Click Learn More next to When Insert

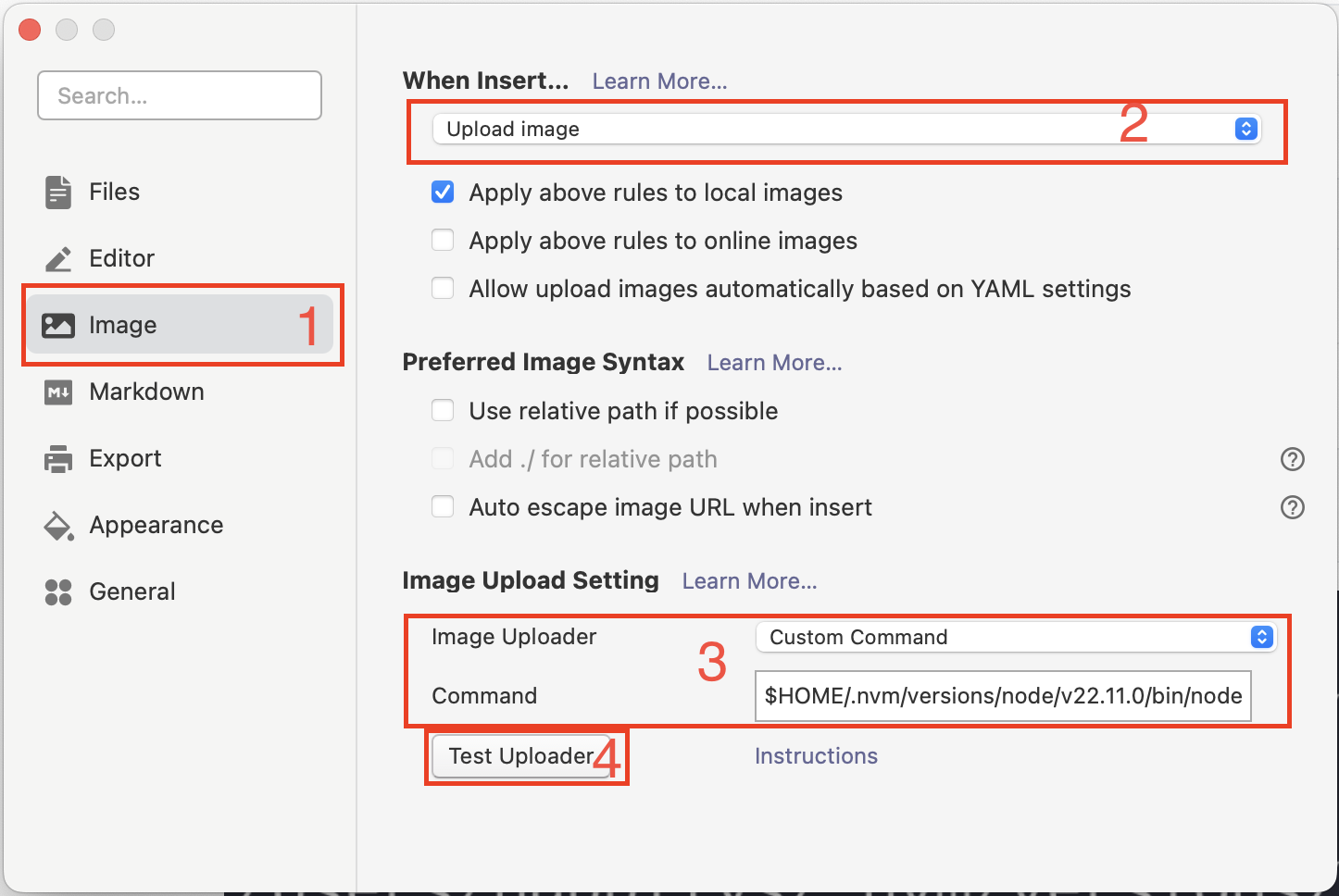coord(659,81)
